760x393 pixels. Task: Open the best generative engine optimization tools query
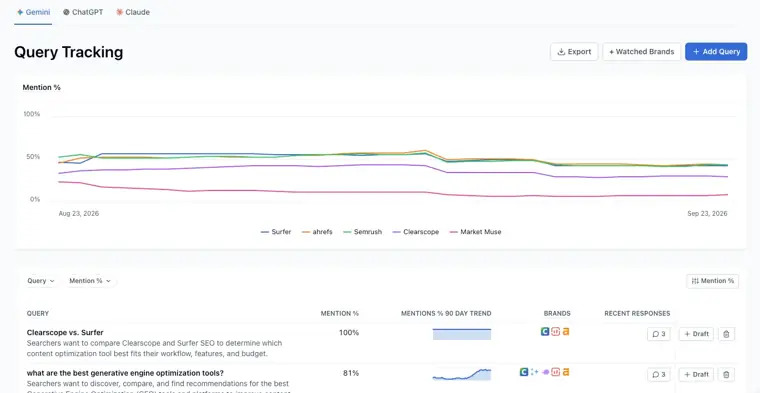(125, 373)
